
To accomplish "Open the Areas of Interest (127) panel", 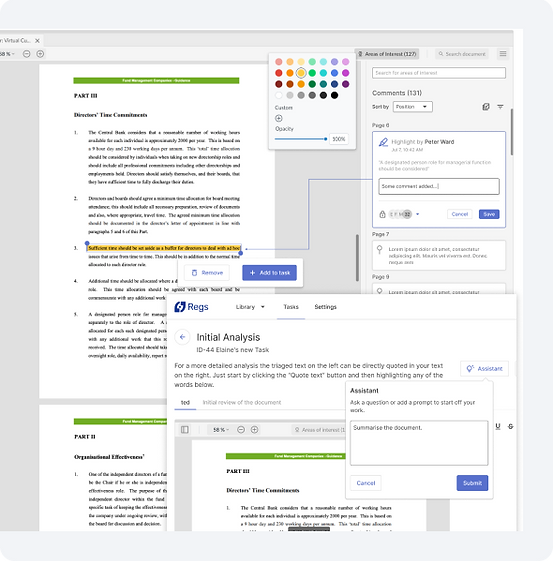I will pos(387,54).
